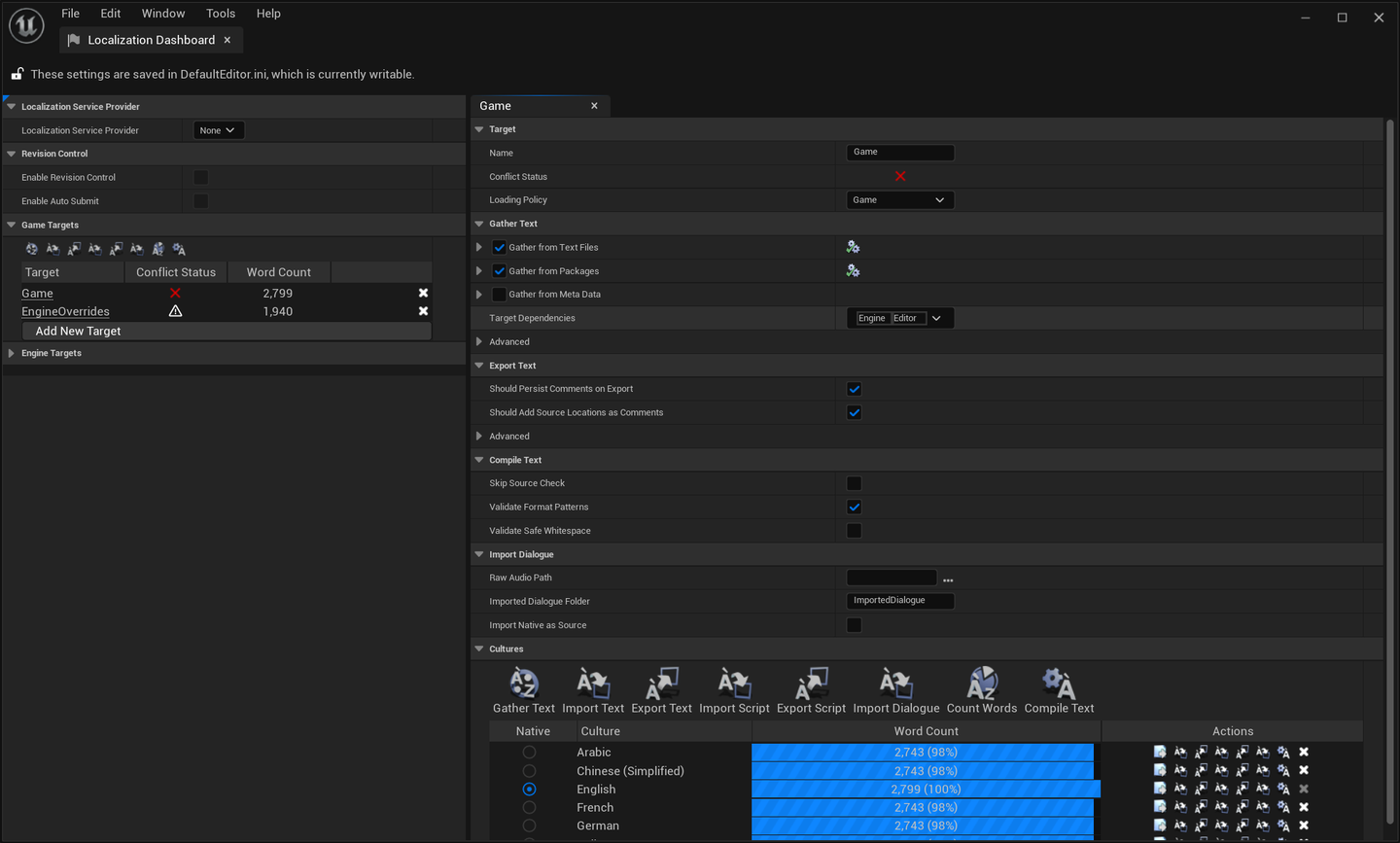Open the Window menu
This screenshot has width=1400, height=843.
pos(163,14)
